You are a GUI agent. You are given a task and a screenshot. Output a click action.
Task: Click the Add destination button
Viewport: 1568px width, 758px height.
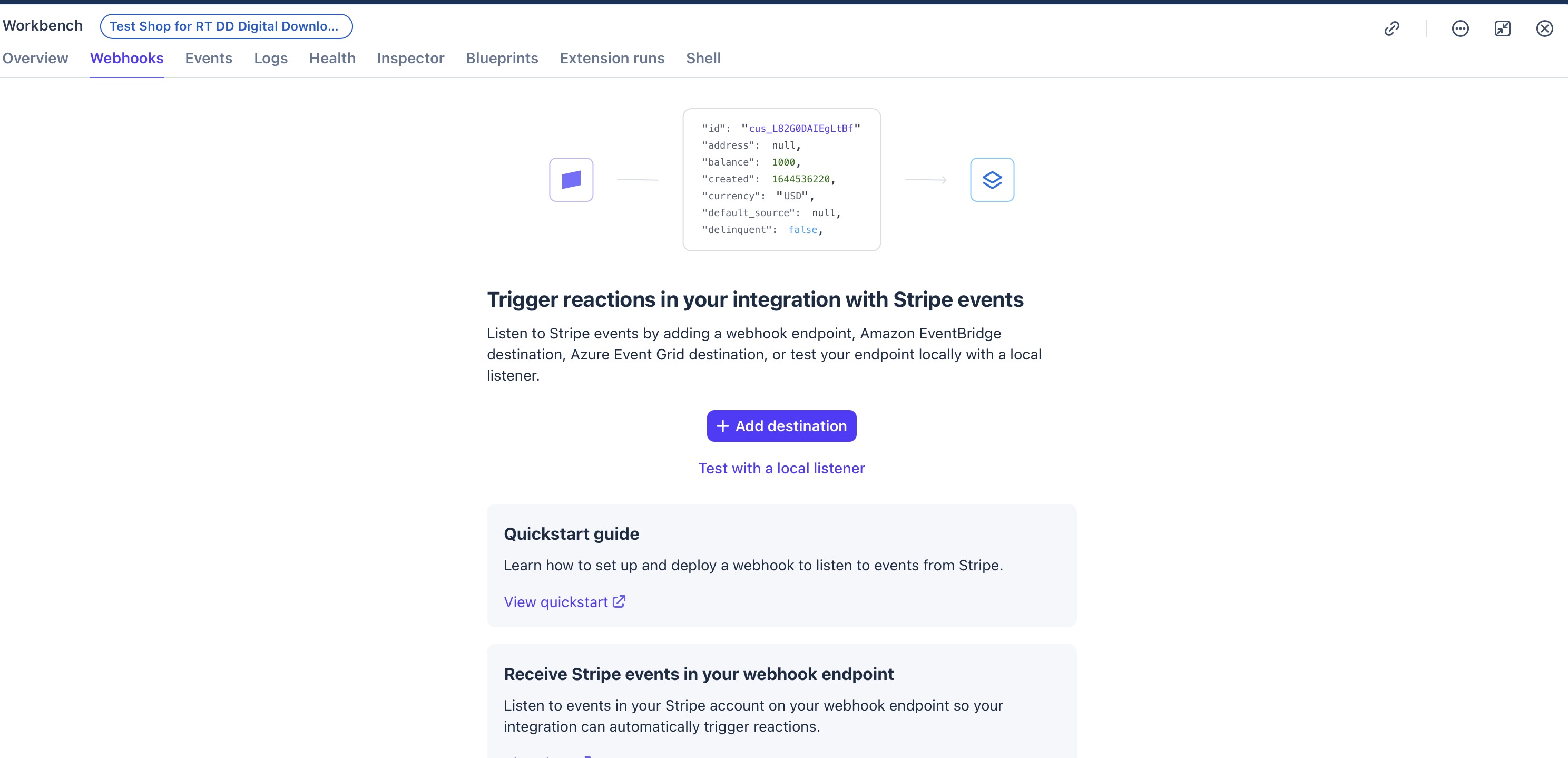781,425
